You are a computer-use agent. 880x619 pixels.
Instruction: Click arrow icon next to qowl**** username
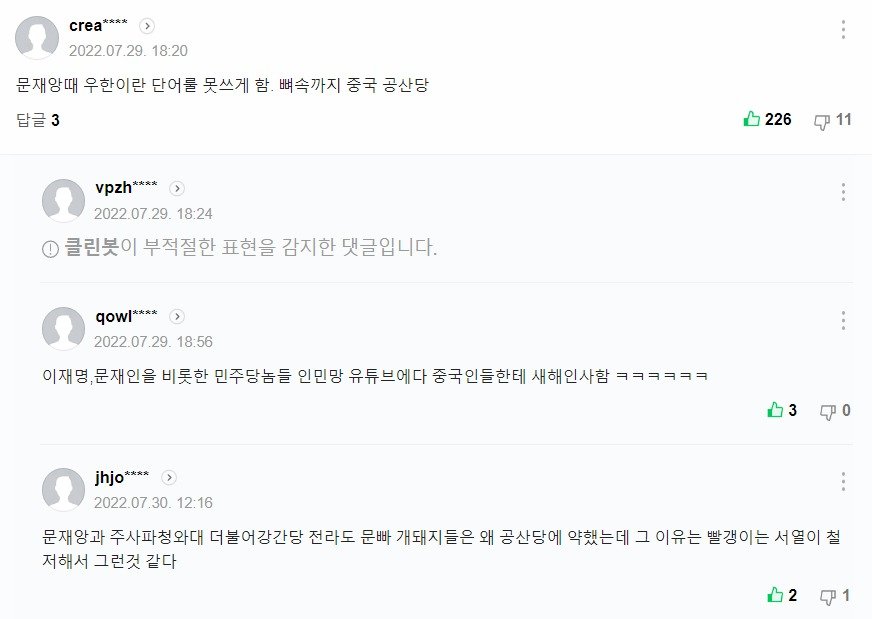177,316
